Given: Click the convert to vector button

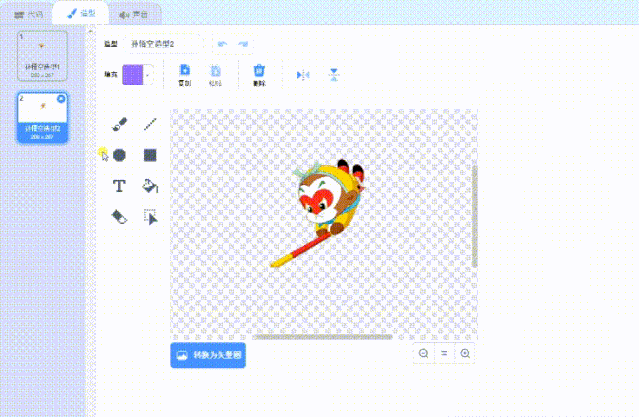Looking at the screenshot, I should 208,355.
